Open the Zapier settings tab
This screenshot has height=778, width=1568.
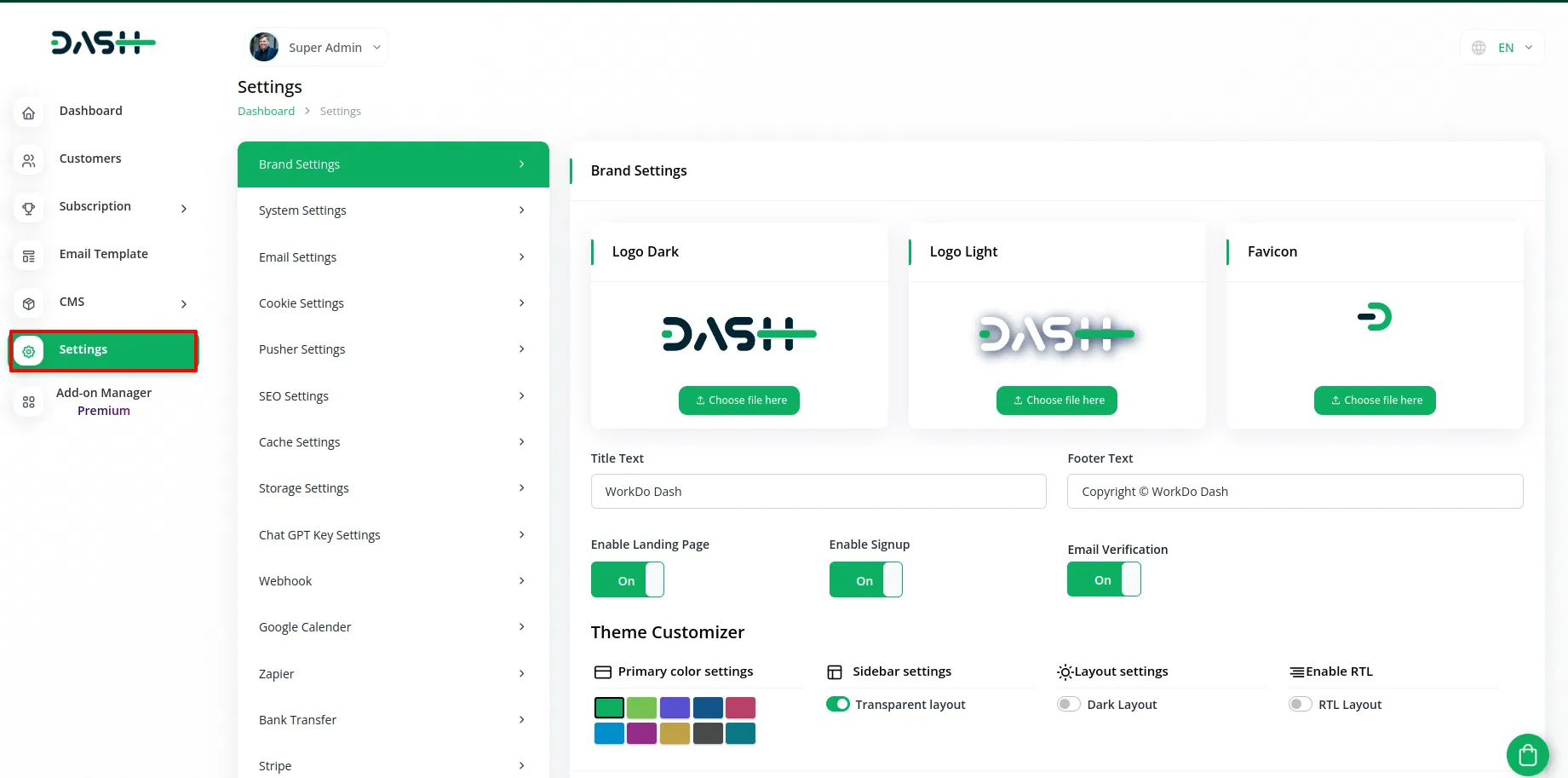click(393, 674)
